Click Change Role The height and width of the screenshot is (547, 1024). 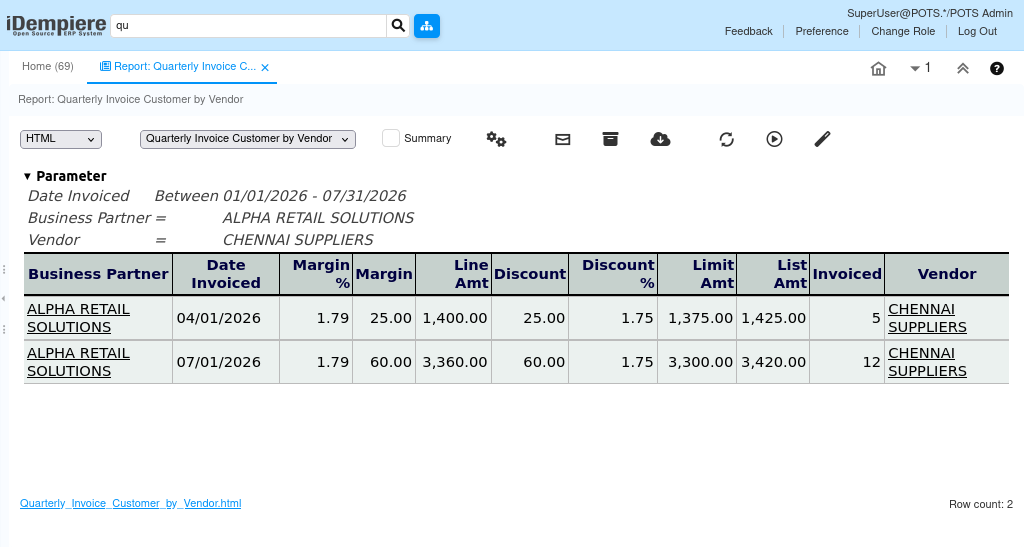[x=903, y=31]
